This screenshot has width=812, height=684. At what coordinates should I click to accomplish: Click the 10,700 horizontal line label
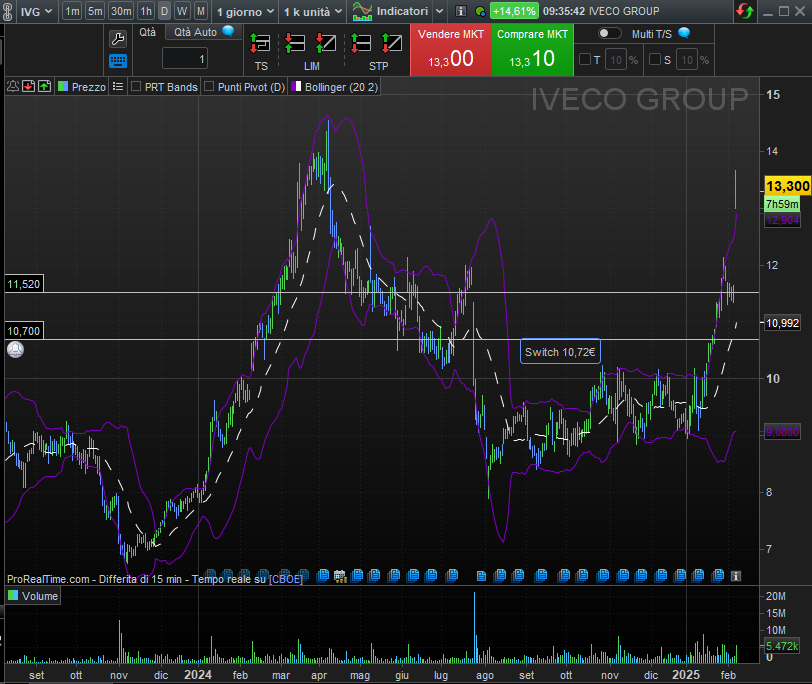pyautogui.click(x=24, y=331)
